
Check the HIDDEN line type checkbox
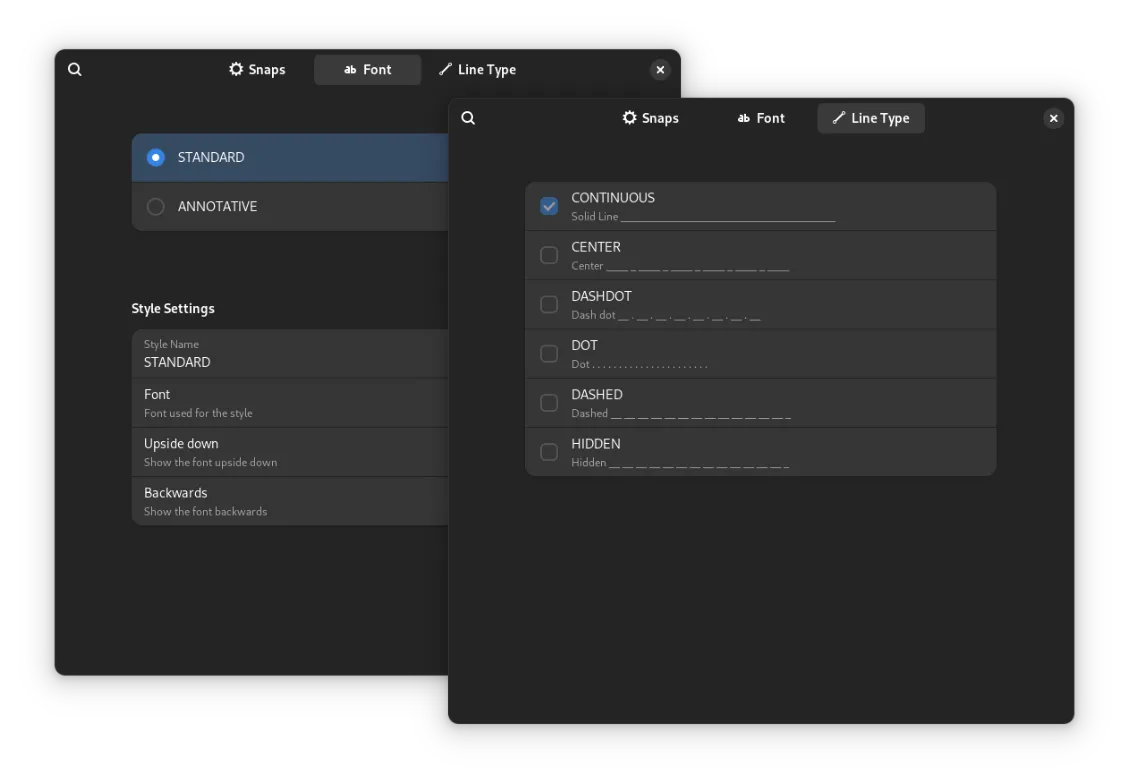549,451
